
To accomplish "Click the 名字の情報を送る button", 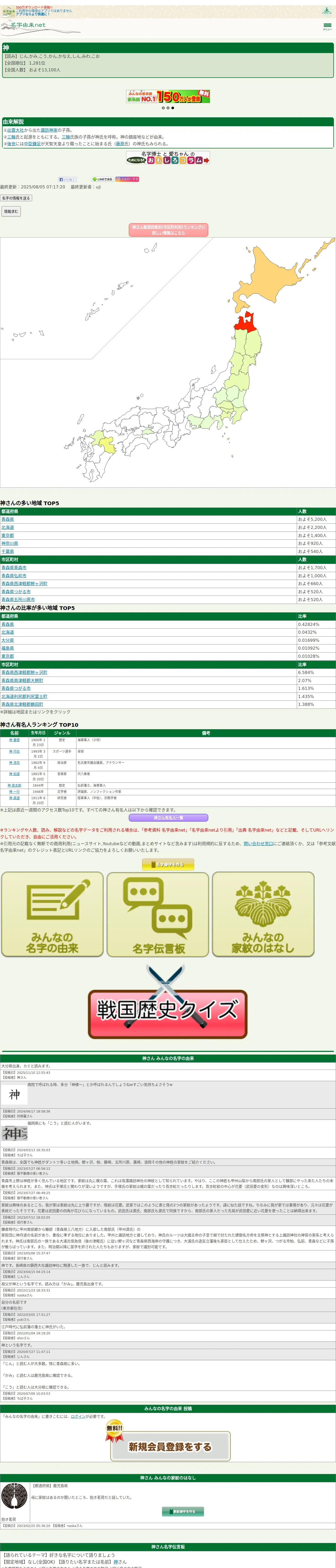I will point(16,198).
